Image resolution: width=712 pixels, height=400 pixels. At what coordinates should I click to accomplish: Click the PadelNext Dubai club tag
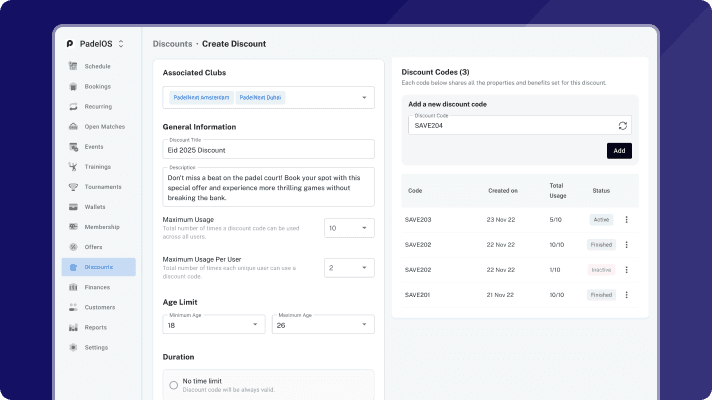pos(260,98)
